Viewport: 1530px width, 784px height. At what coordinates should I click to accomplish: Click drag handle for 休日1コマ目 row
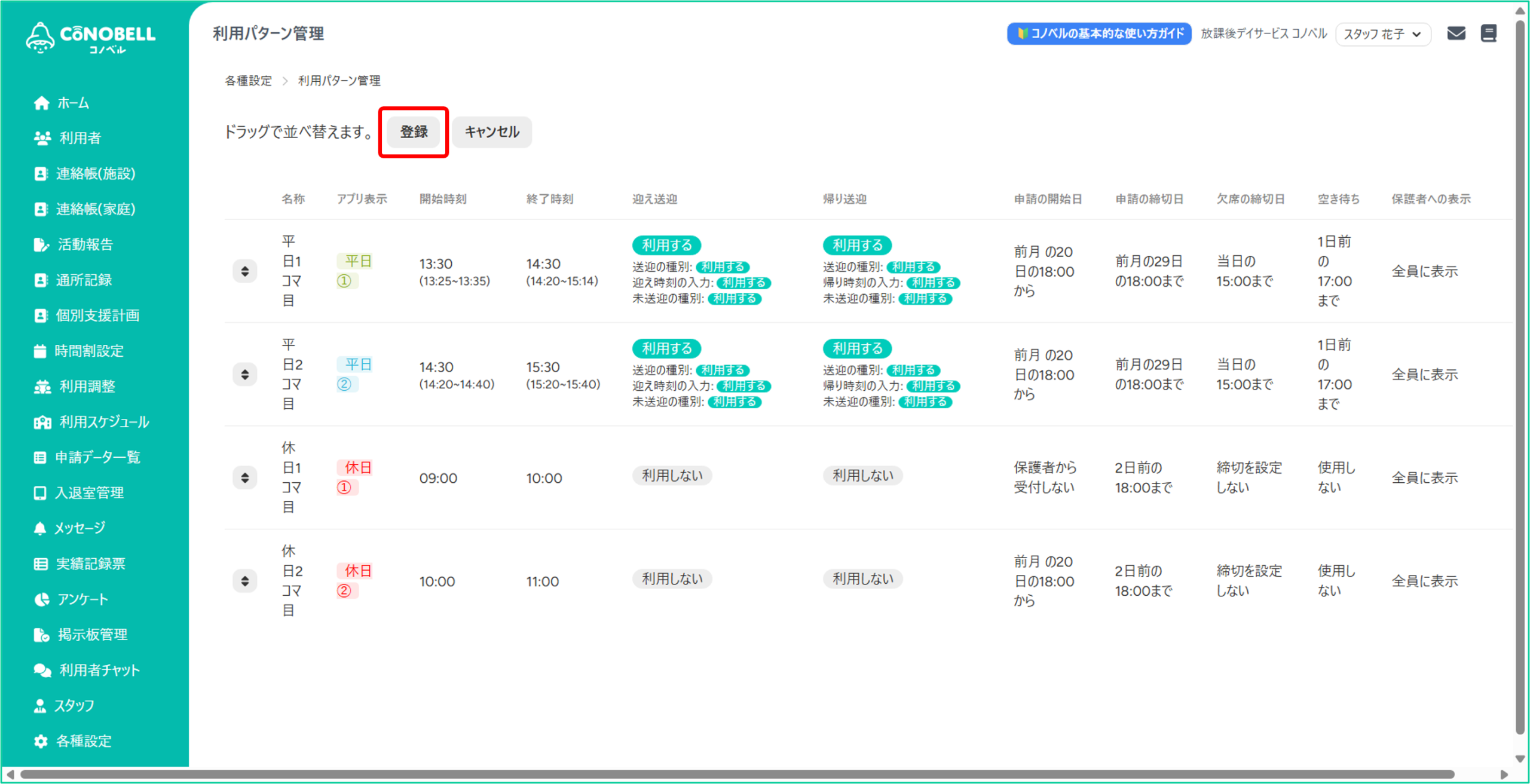coord(245,478)
